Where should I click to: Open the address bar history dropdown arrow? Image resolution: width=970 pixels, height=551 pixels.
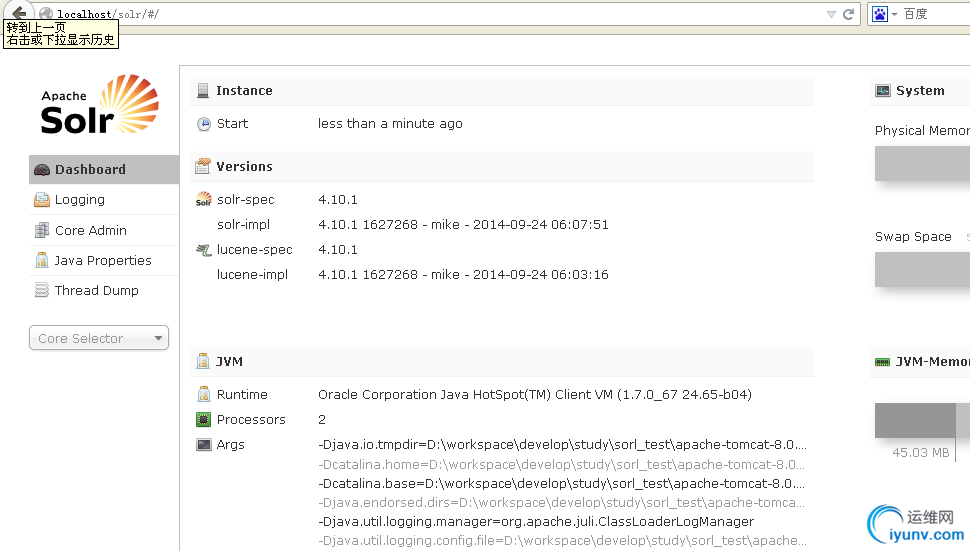click(831, 14)
